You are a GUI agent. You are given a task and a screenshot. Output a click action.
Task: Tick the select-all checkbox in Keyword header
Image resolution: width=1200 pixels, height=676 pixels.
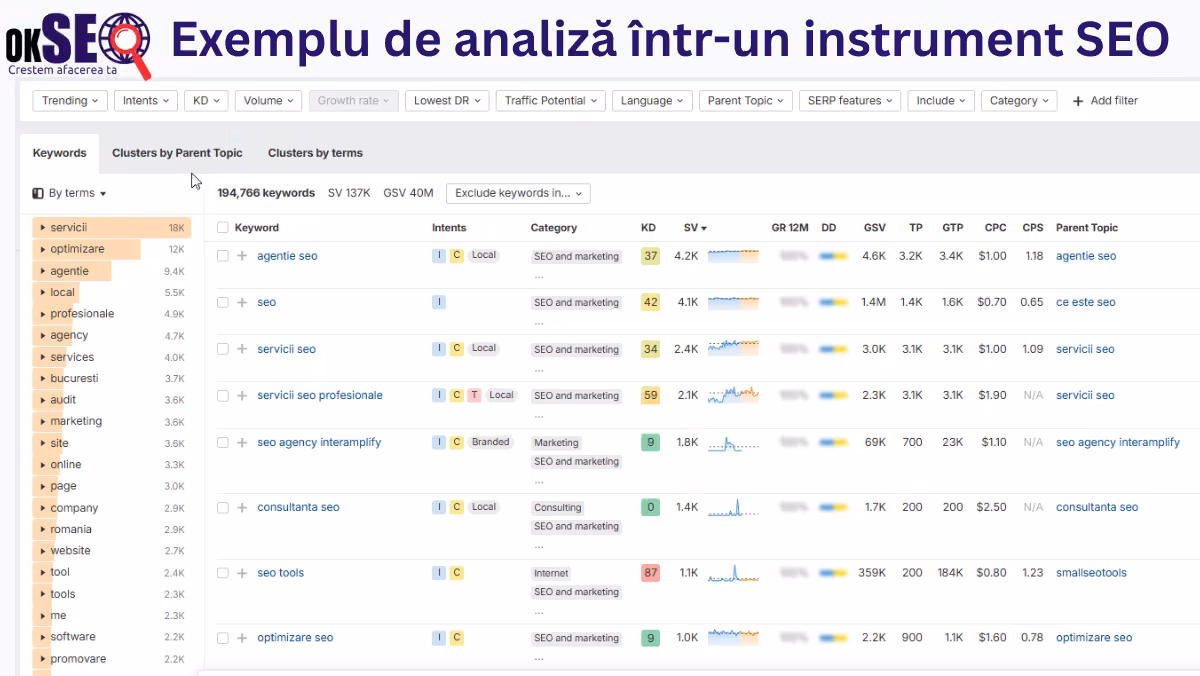(223, 228)
